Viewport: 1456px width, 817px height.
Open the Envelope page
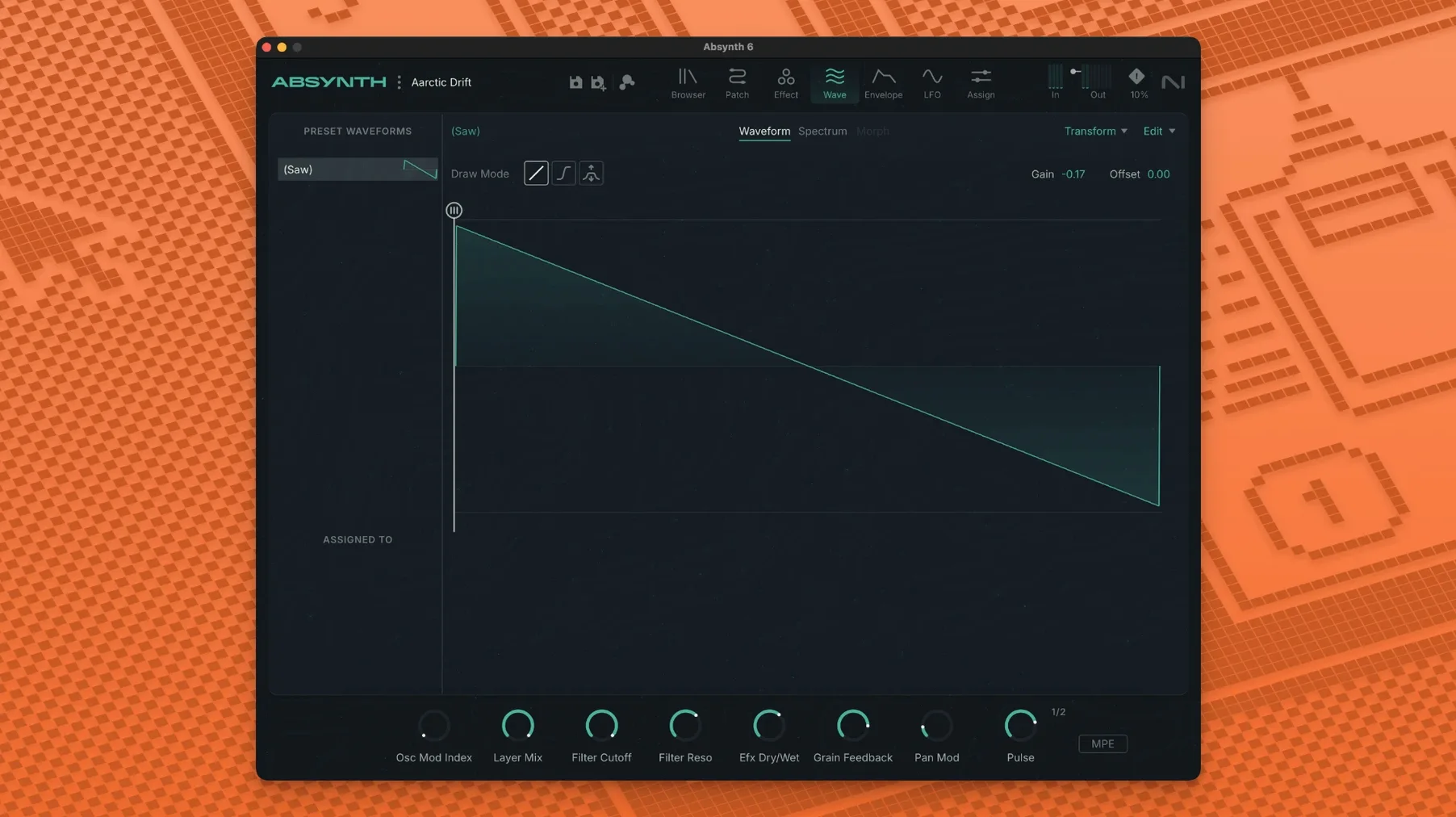click(883, 83)
